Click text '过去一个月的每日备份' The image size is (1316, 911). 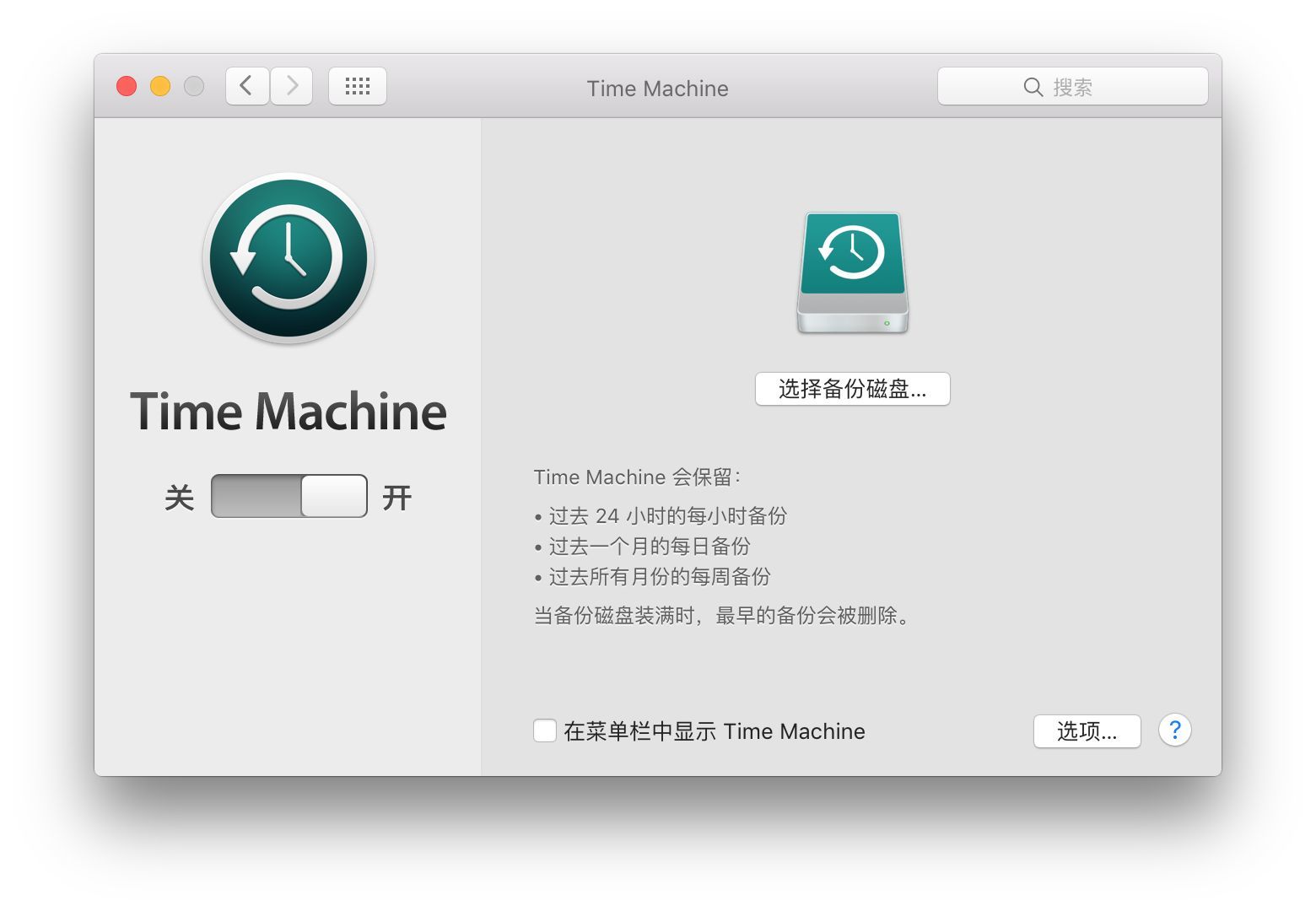(x=650, y=547)
